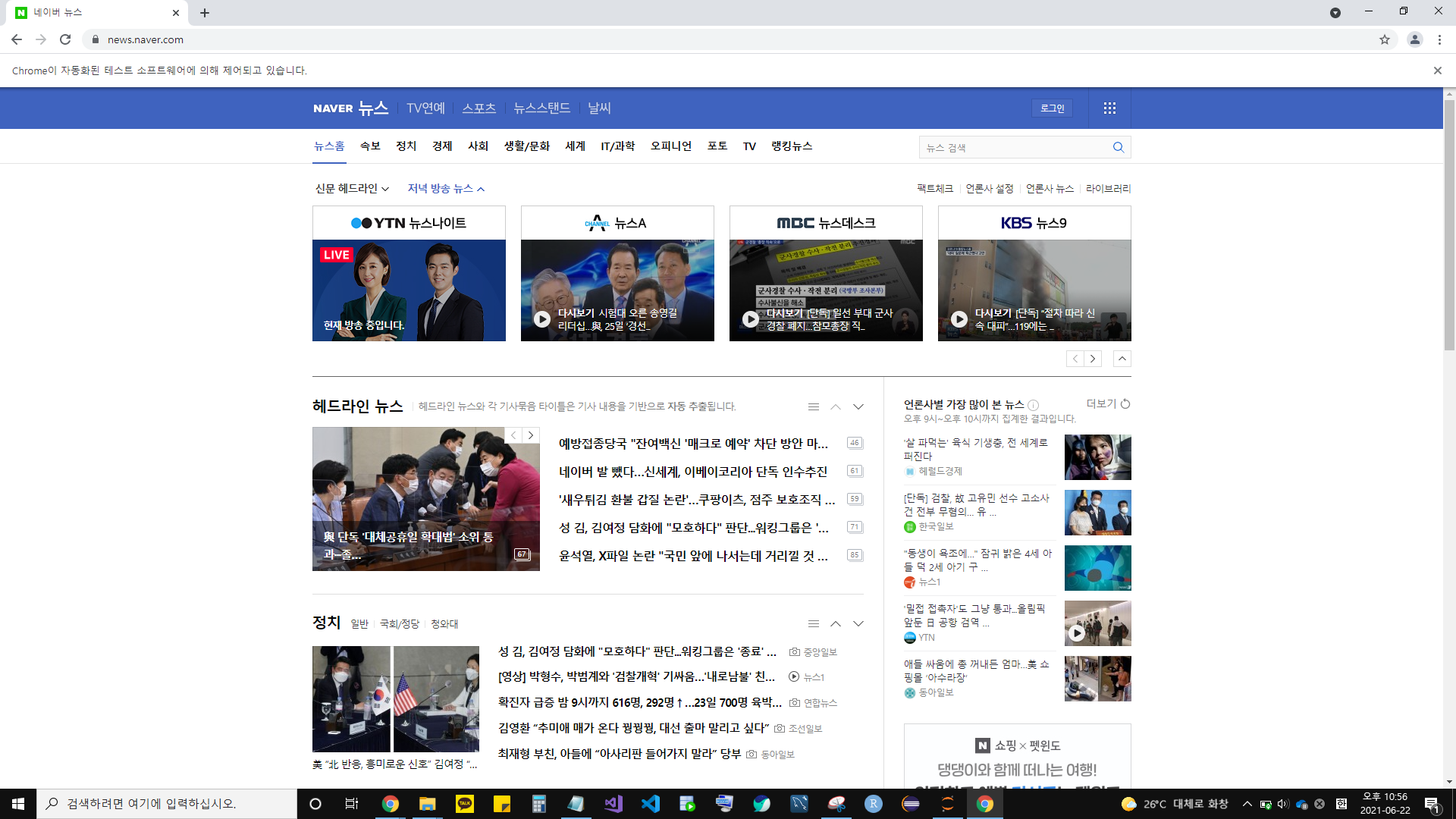This screenshot has width=1456, height=819.
Task: Refresh the most-viewed news list icon
Action: pos(1125,404)
